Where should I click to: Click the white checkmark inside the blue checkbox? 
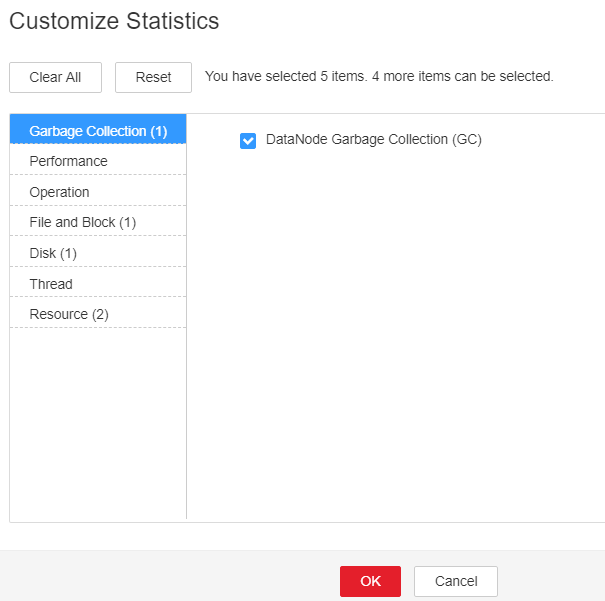click(248, 141)
